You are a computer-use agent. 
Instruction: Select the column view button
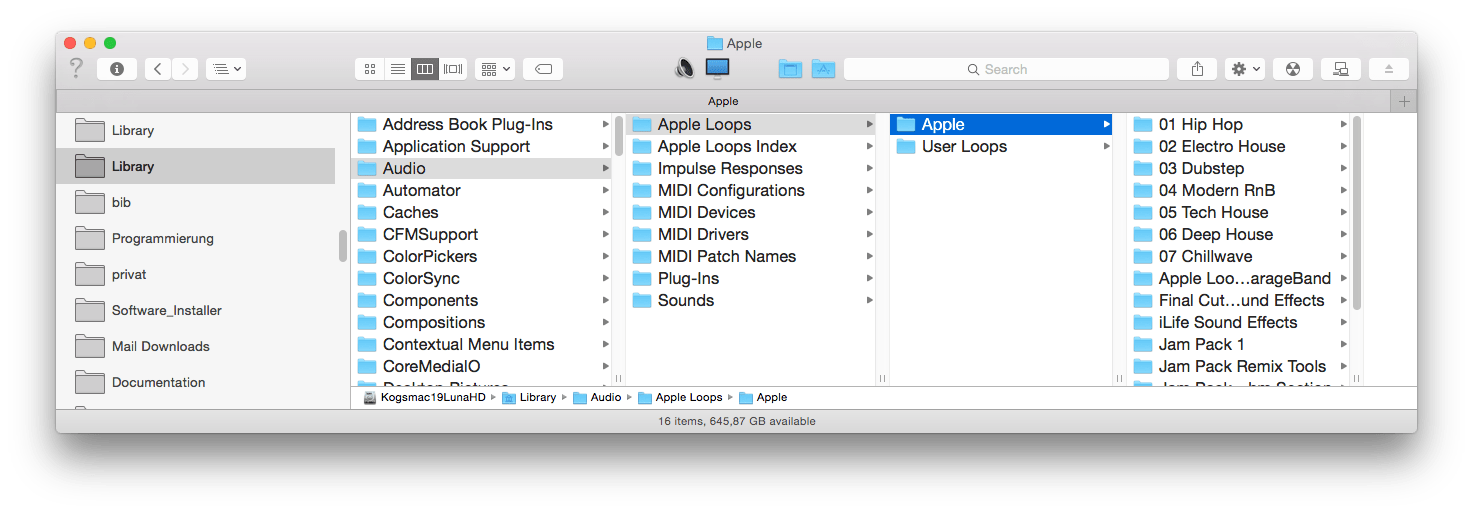point(425,69)
